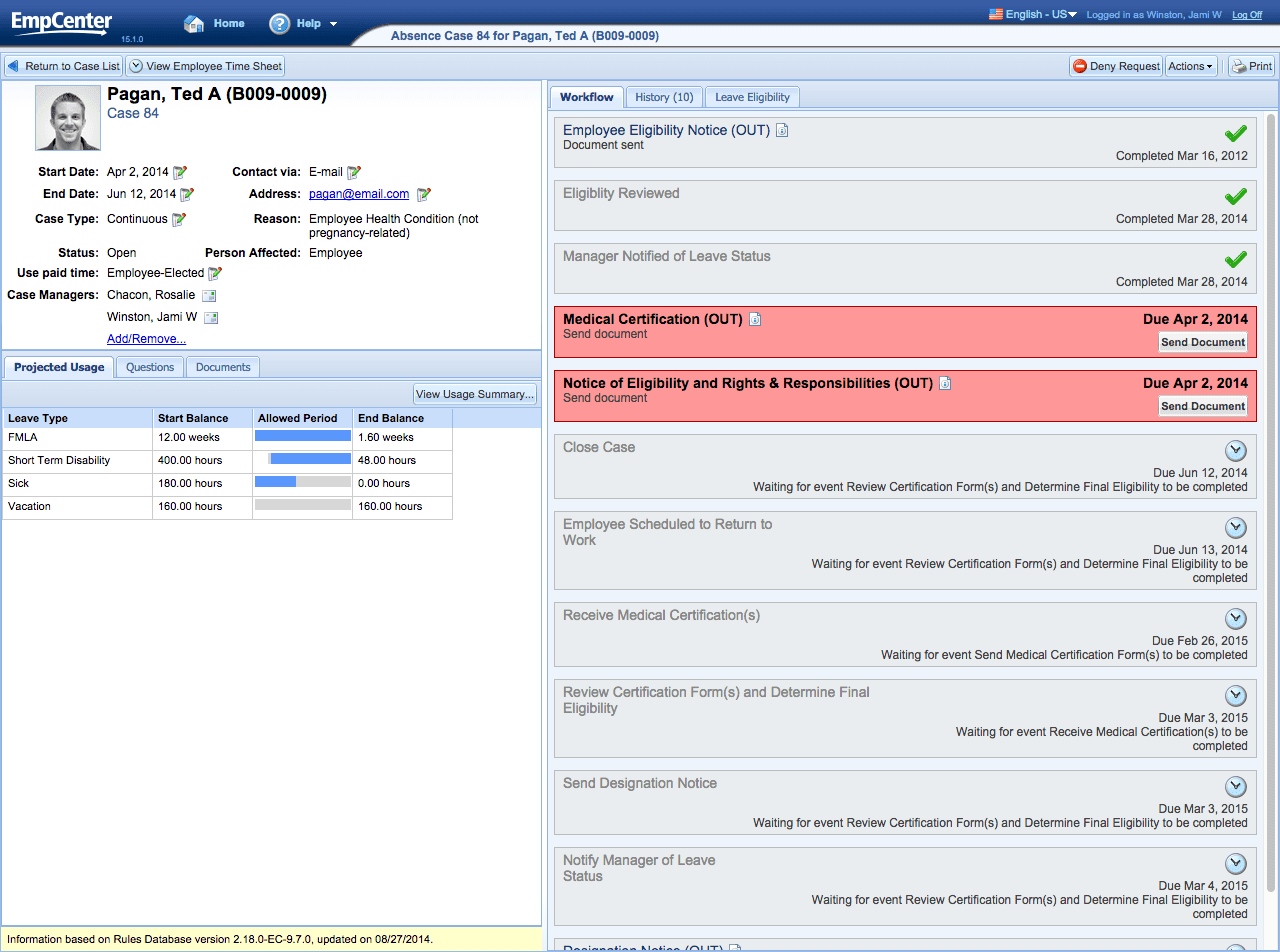Click the edit pencil next to pagan@email.com

point(423,194)
